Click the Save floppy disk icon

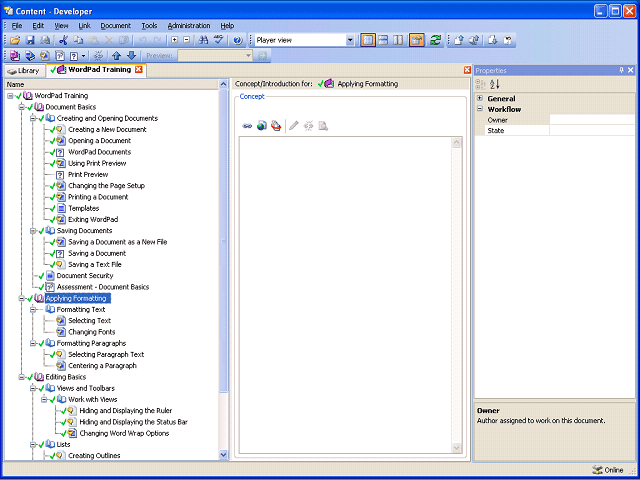(30, 40)
